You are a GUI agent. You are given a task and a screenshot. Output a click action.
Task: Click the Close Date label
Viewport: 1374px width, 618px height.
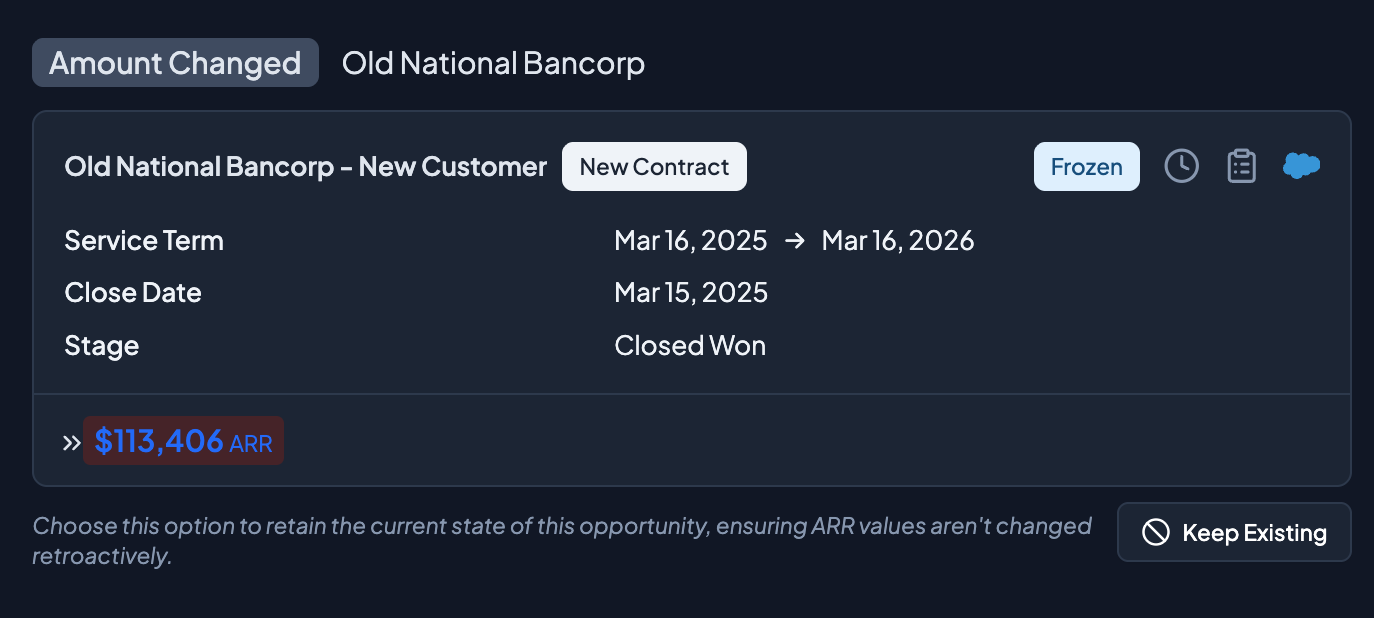tap(133, 293)
